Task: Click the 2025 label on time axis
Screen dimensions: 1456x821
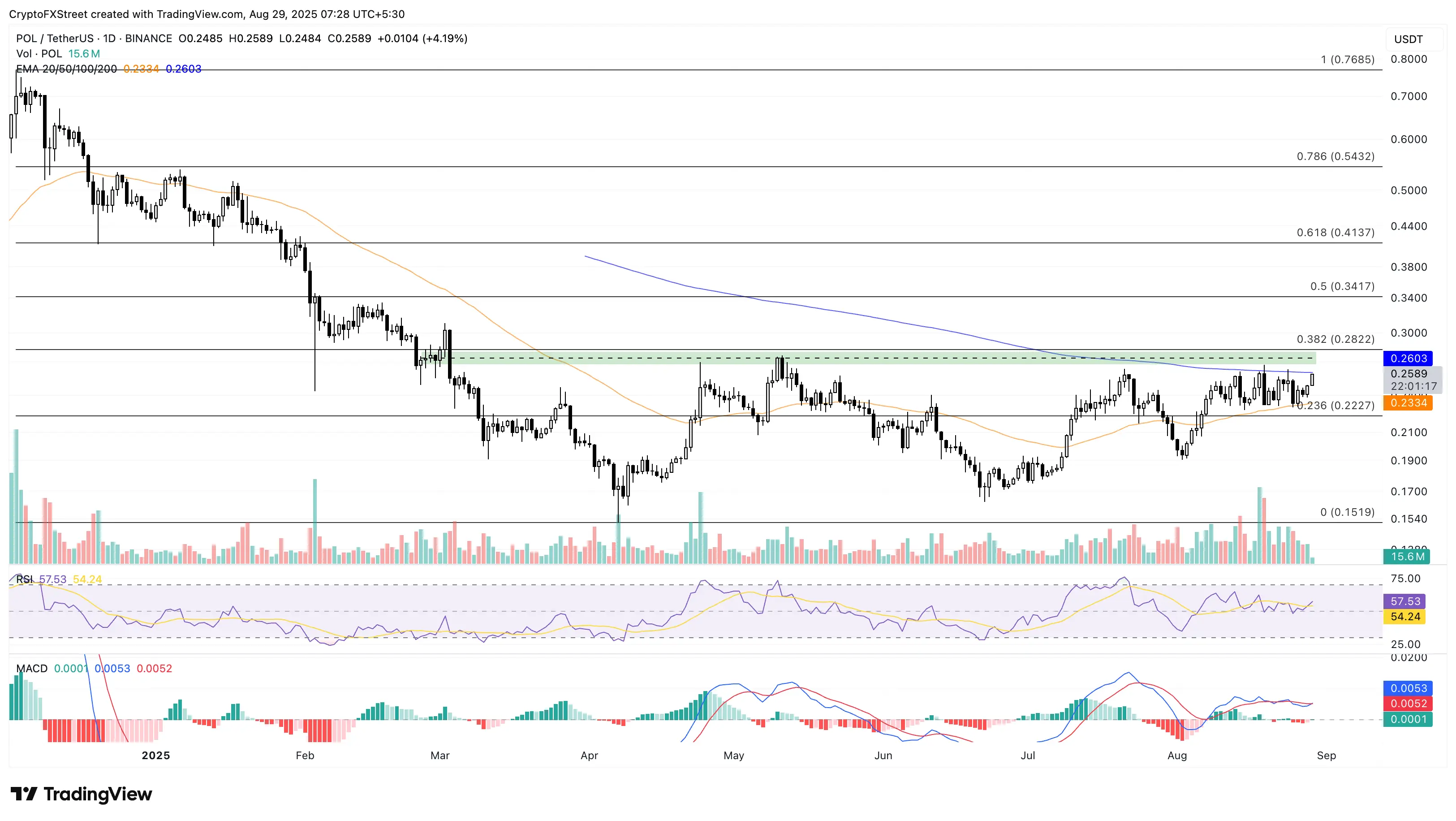Action: pyautogui.click(x=155, y=756)
